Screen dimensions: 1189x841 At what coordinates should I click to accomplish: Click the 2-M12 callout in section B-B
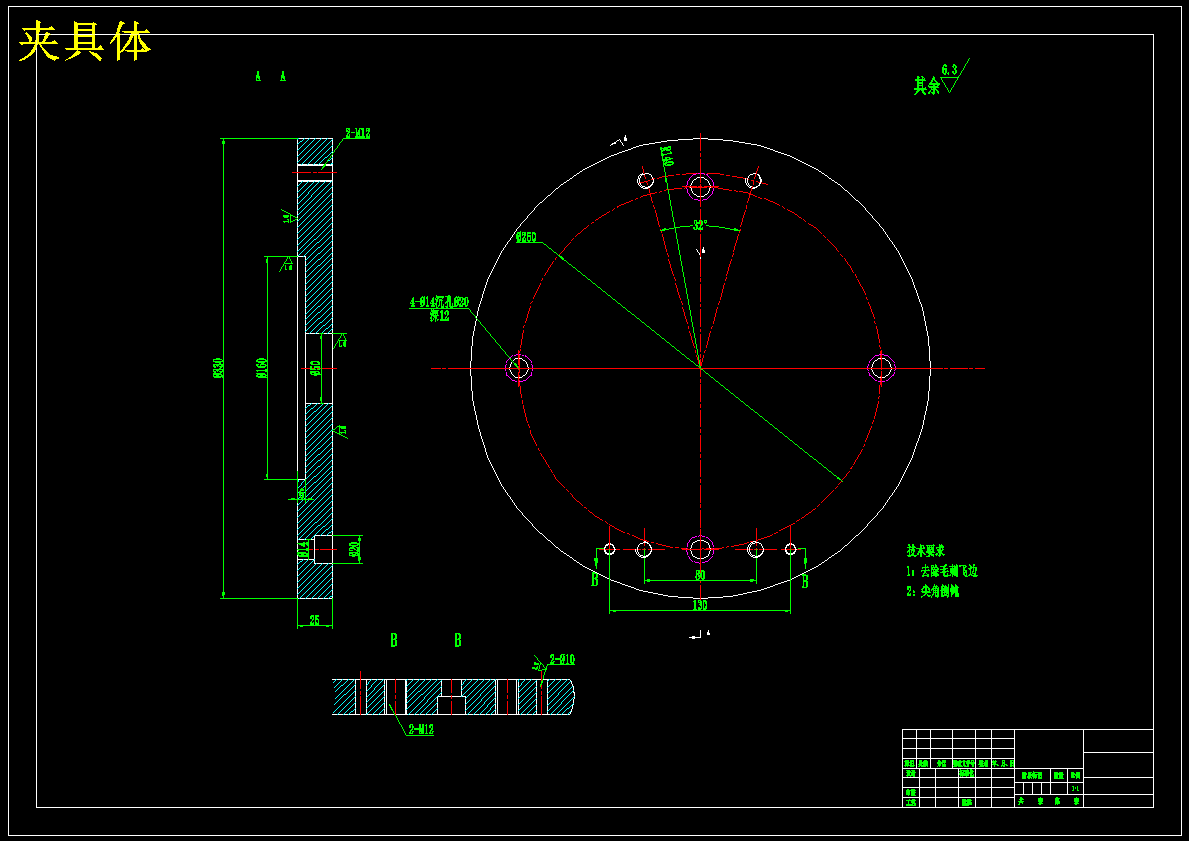click(x=421, y=730)
